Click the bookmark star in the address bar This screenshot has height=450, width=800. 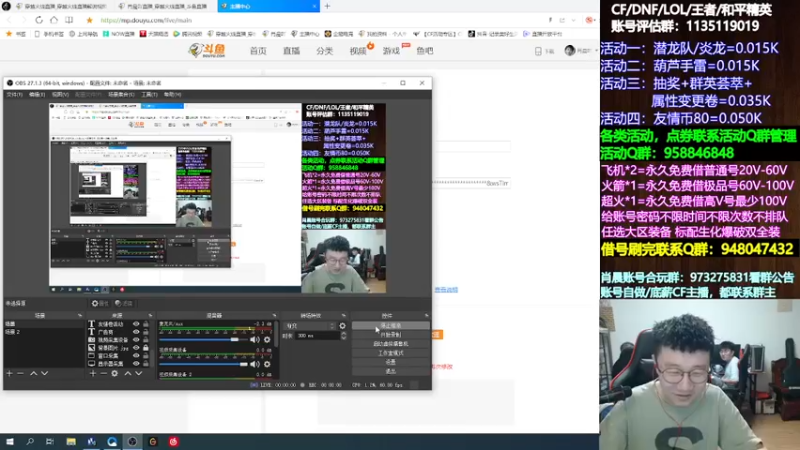click(x=89, y=20)
